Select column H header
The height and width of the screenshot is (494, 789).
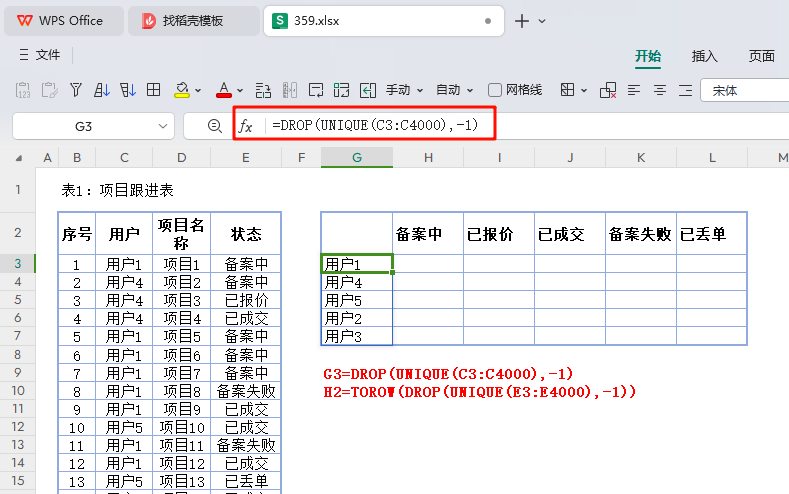[x=428, y=157]
